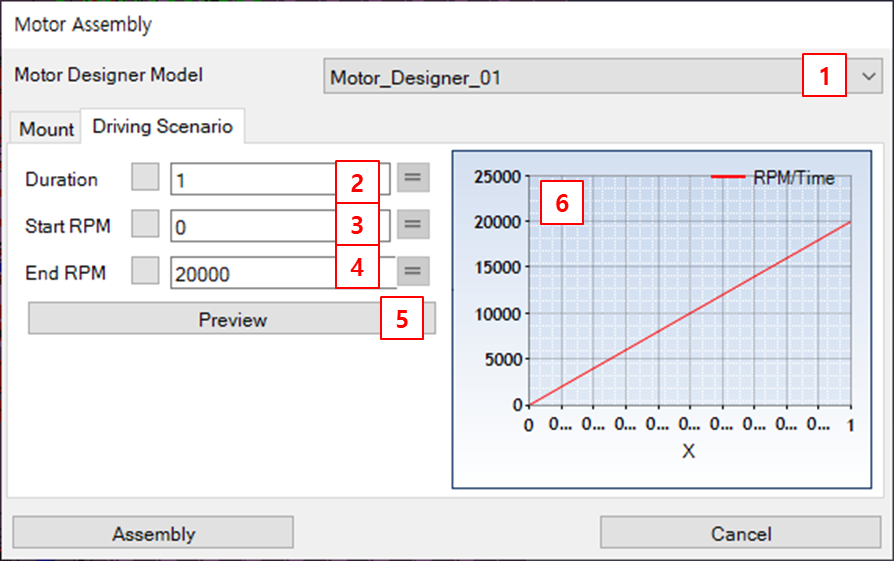
Task: Click the Assembly button
Action: click(x=153, y=533)
